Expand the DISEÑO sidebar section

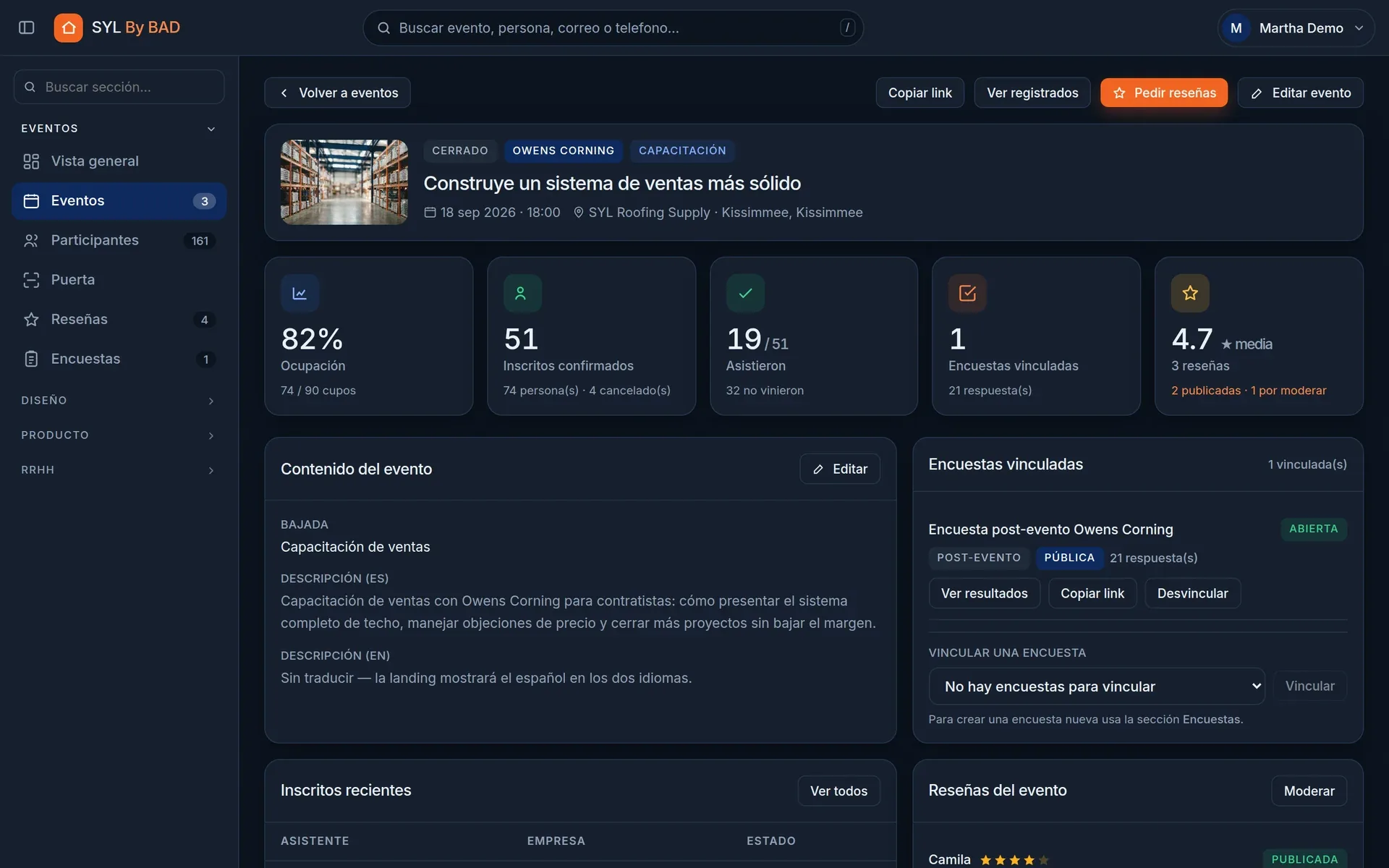(211, 401)
